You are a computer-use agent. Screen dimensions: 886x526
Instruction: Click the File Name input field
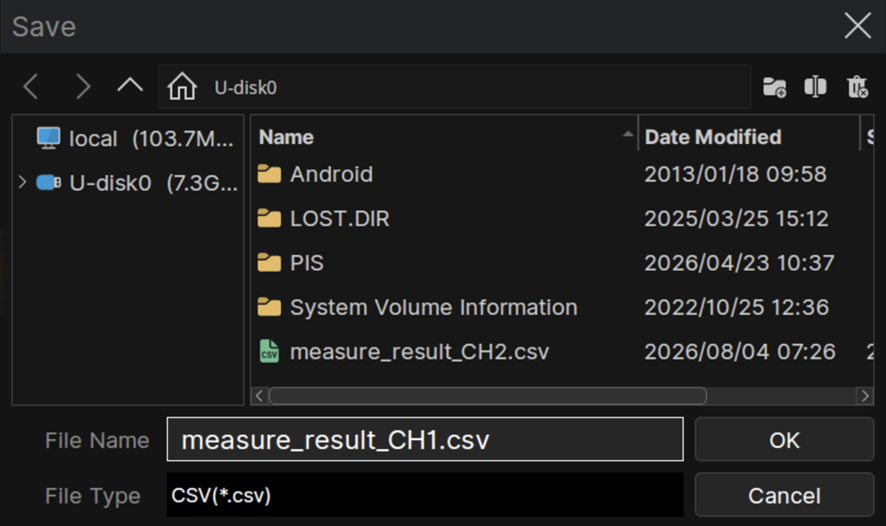[x=425, y=440]
